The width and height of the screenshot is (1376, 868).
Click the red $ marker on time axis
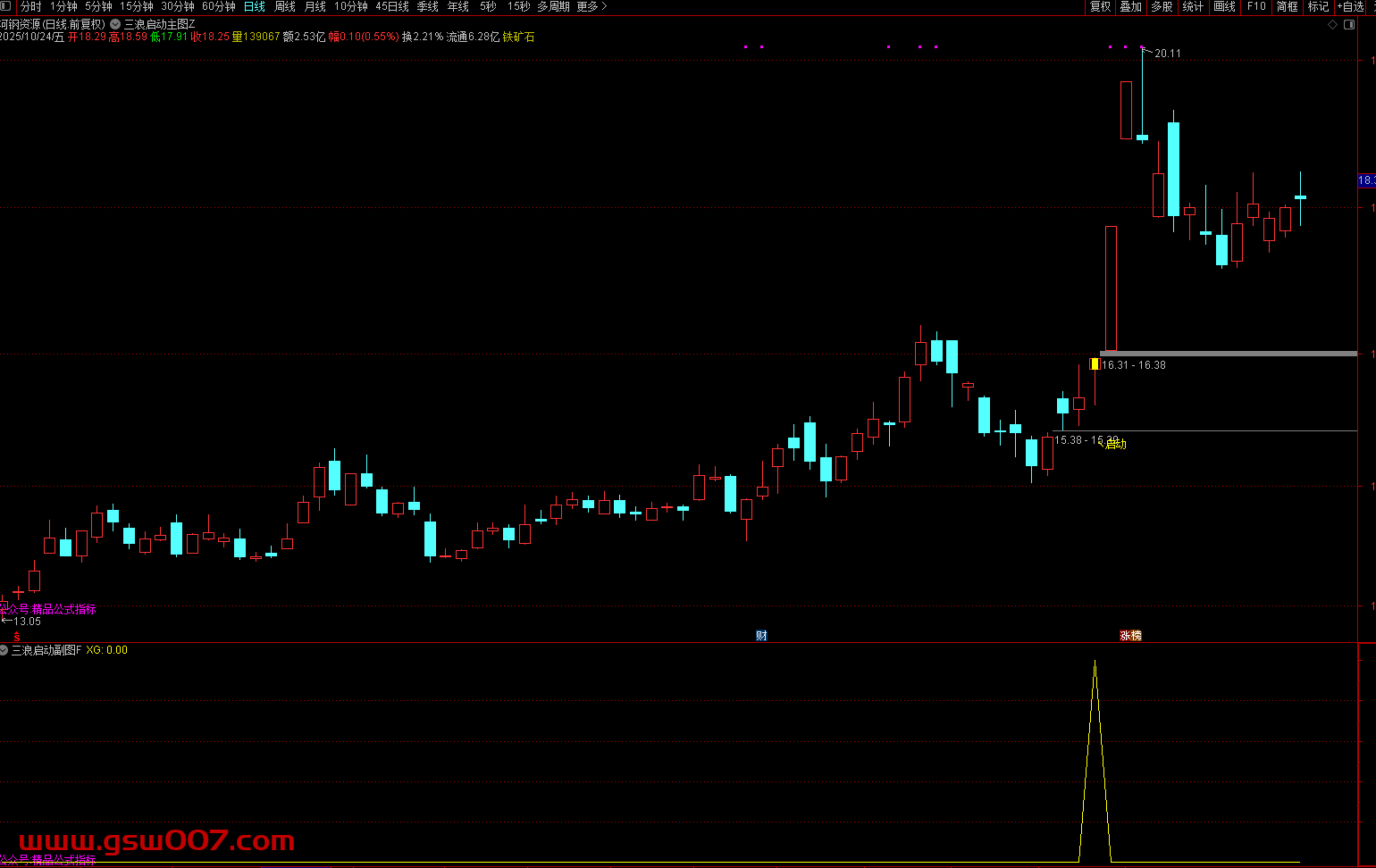pos(16,637)
